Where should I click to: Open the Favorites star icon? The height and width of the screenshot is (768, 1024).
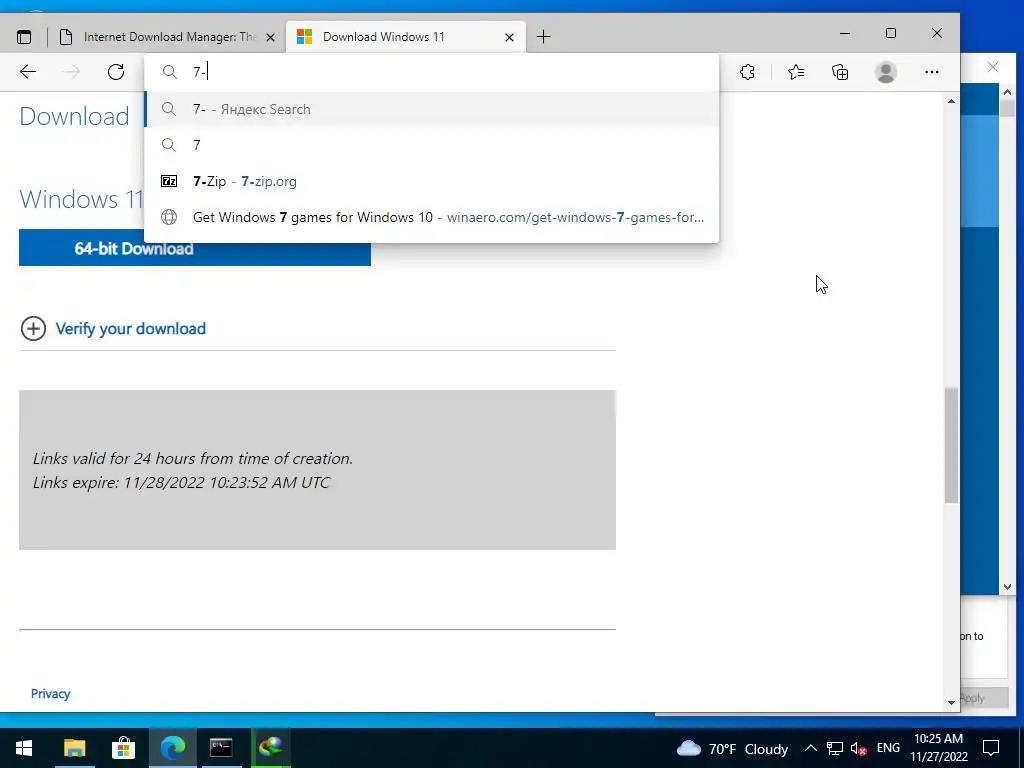[x=795, y=72]
